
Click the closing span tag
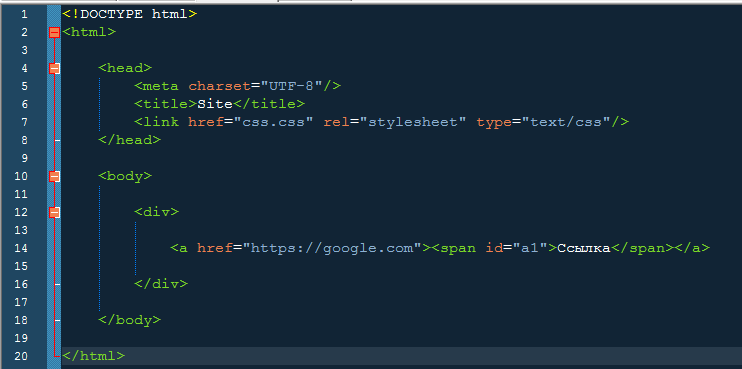[642, 248]
